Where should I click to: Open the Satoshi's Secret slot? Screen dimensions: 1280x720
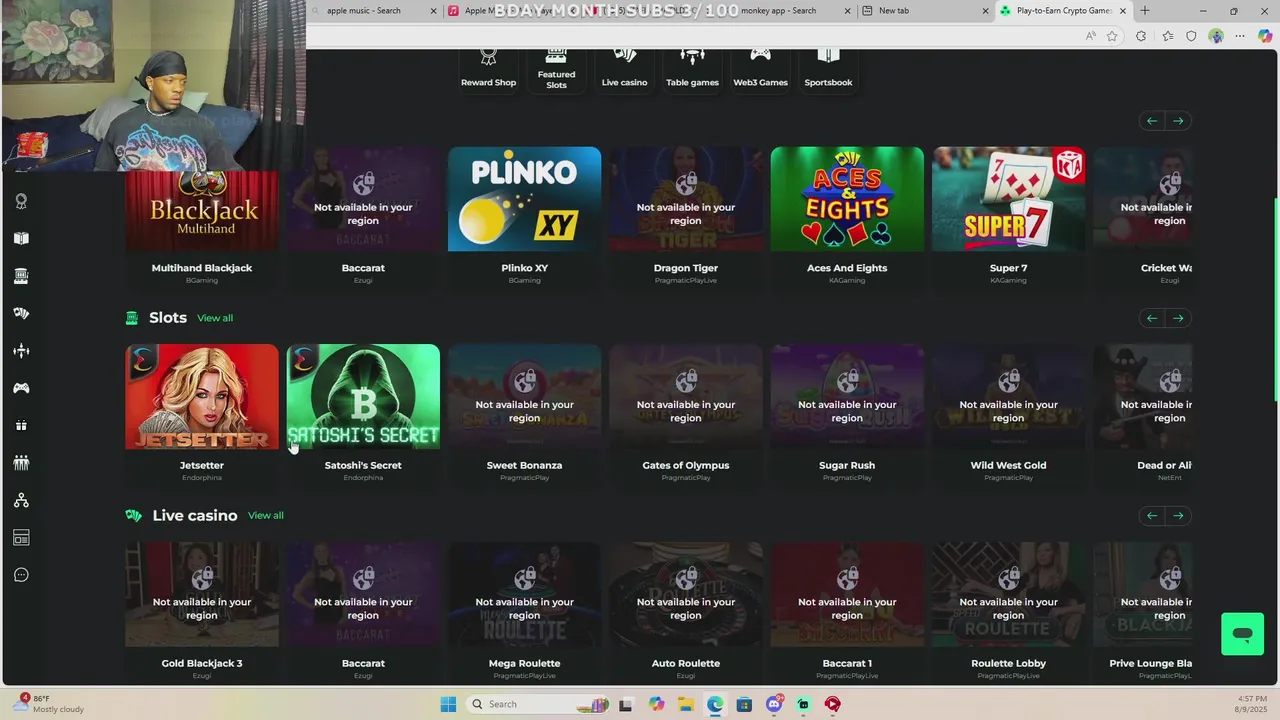[x=363, y=397]
